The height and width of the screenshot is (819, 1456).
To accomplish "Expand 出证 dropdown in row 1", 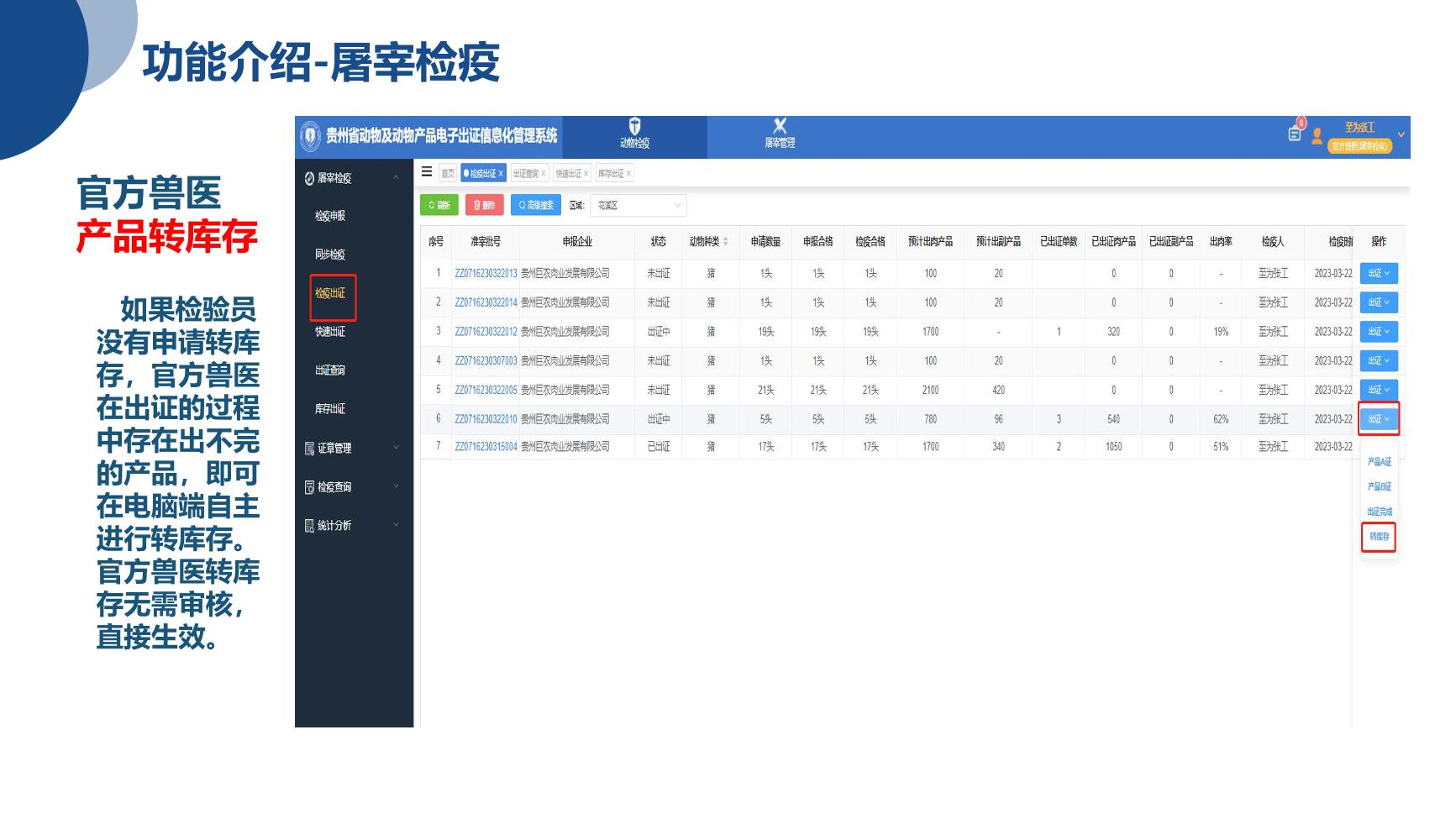I will pos(1378,274).
